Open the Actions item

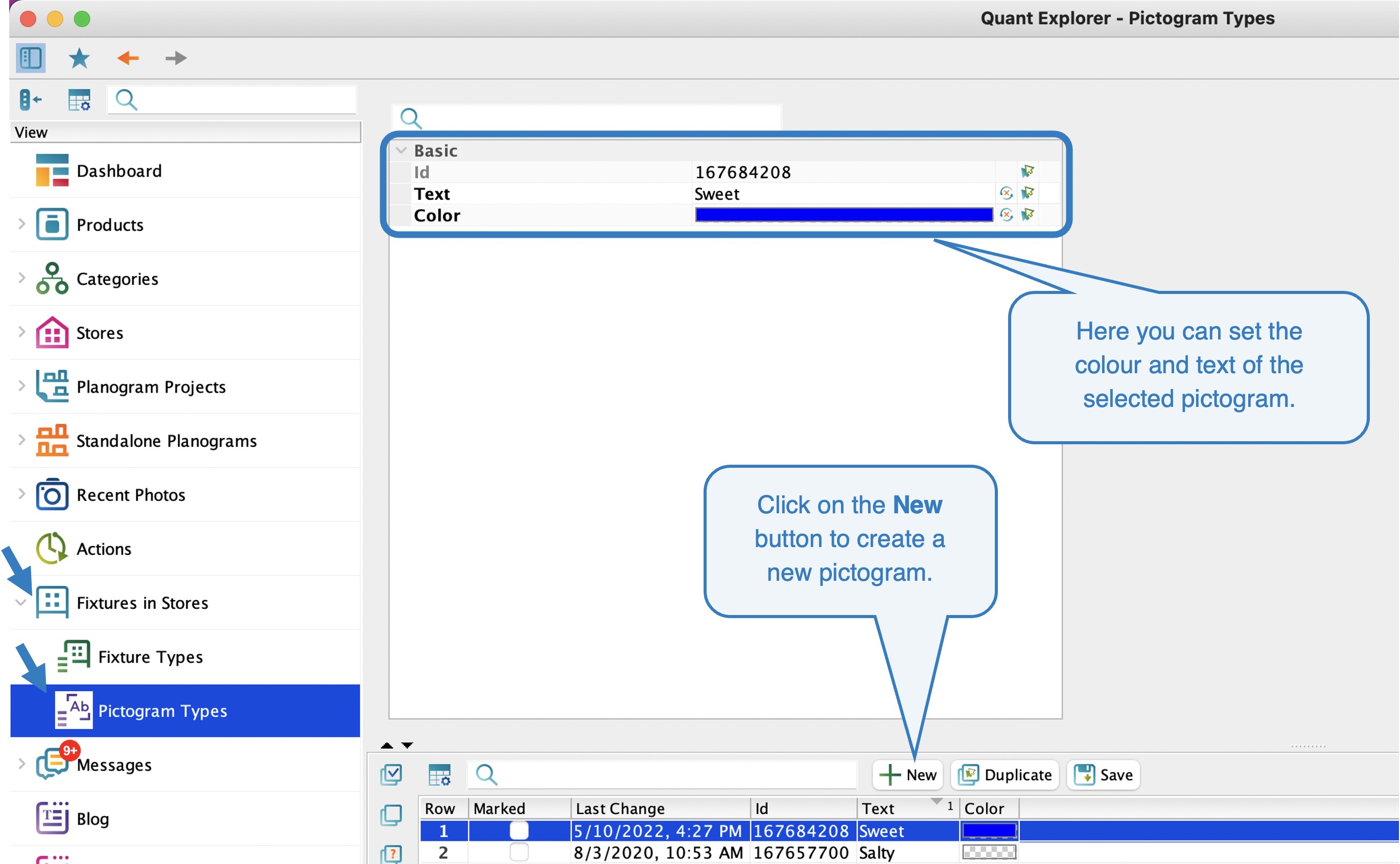pyautogui.click(x=185, y=549)
